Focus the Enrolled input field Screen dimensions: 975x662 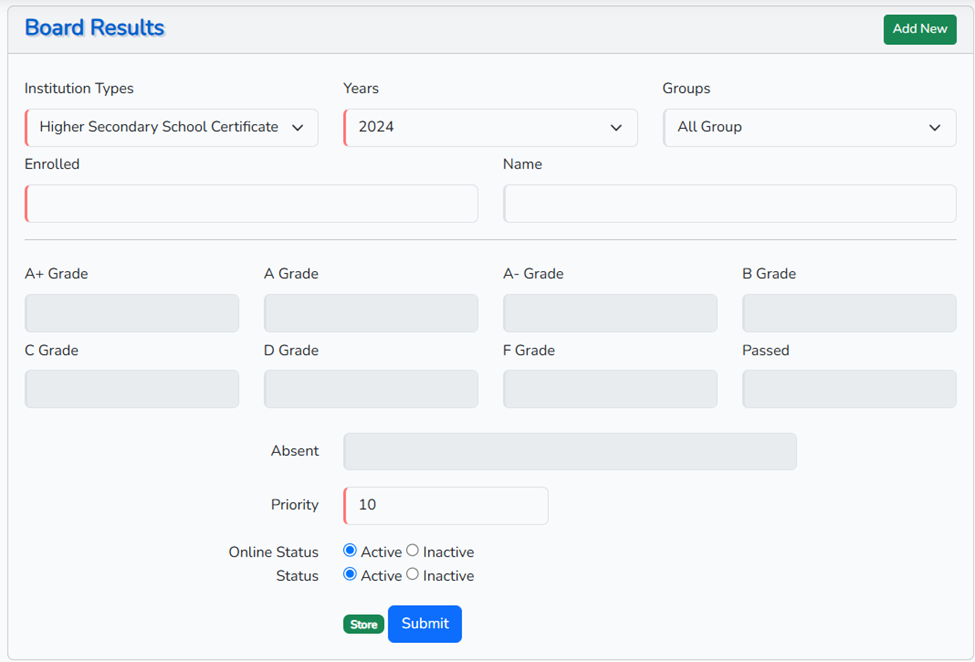click(x=251, y=204)
